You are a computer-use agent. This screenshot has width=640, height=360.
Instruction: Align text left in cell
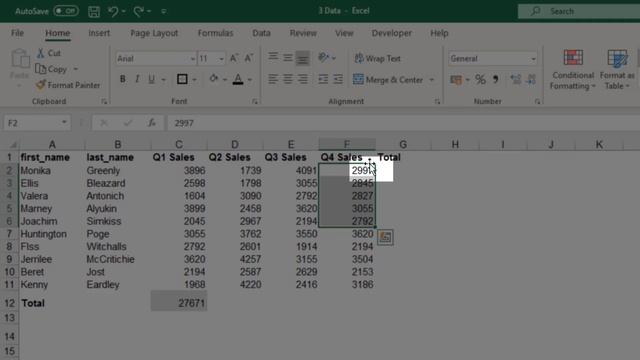point(273,79)
